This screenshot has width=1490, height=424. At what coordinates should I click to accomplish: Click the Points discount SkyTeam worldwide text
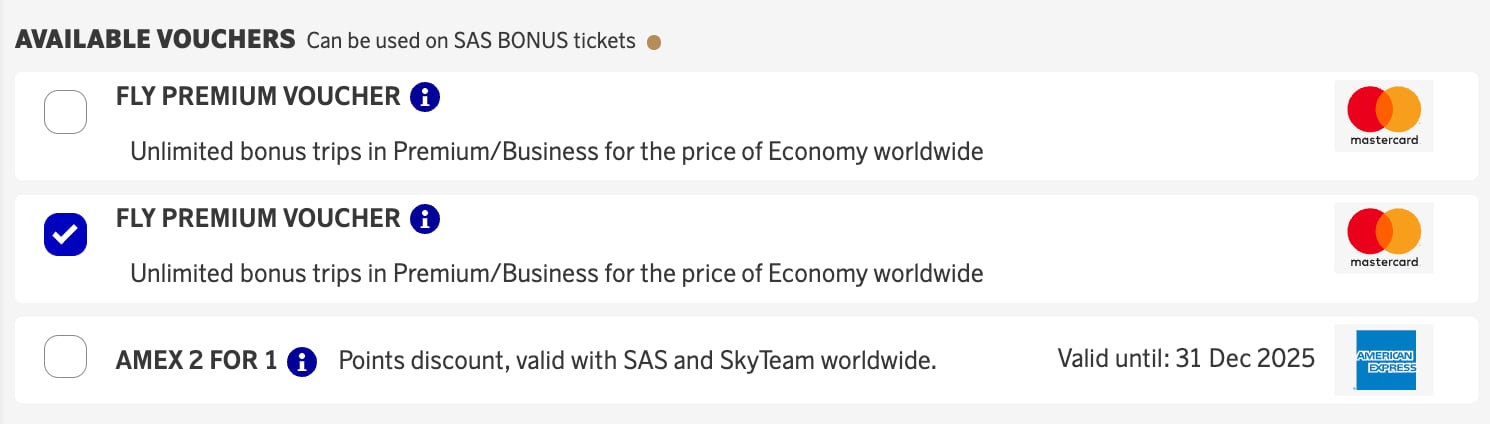[x=637, y=360]
